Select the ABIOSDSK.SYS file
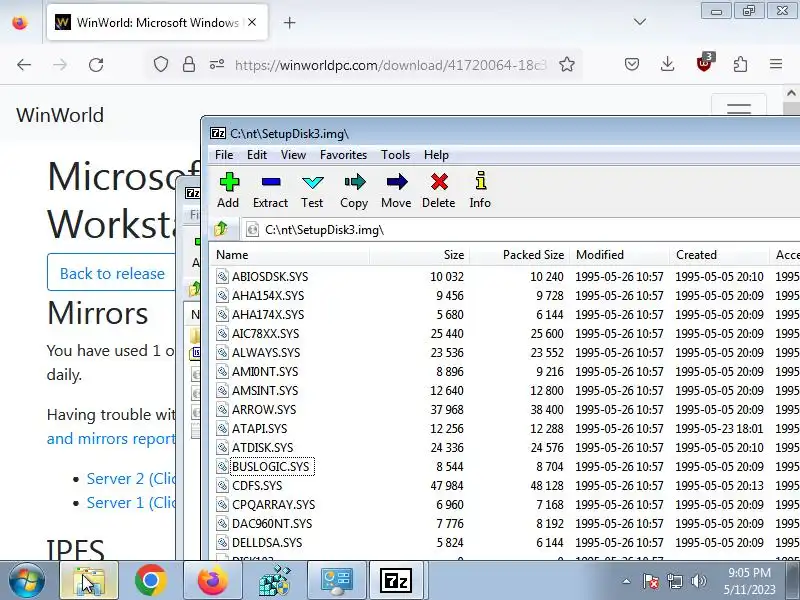 coord(270,277)
